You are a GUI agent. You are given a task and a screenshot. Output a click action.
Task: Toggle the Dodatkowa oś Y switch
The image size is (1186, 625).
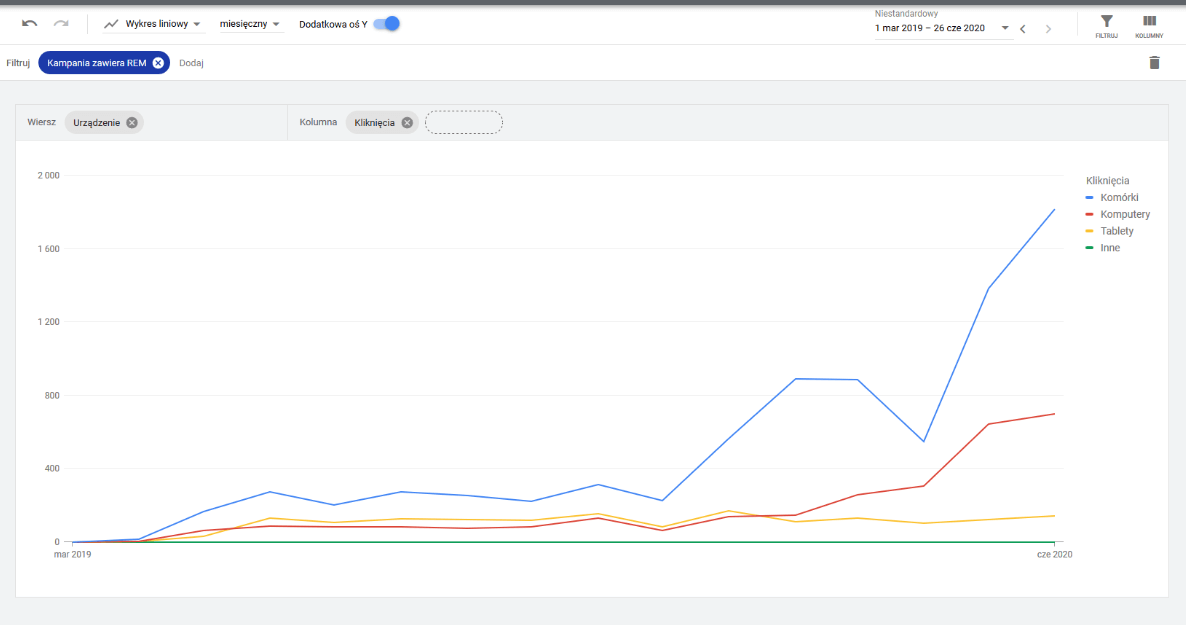(387, 23)
